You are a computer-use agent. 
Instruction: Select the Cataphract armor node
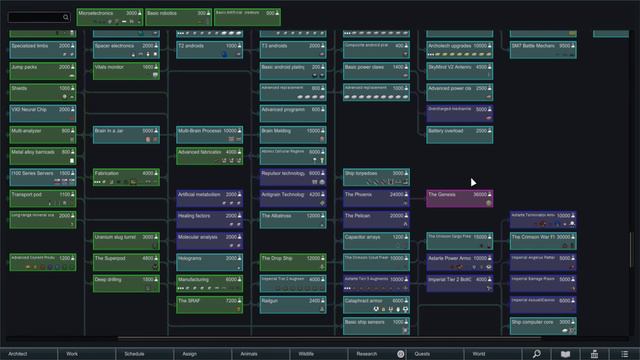tap(376, 305)
